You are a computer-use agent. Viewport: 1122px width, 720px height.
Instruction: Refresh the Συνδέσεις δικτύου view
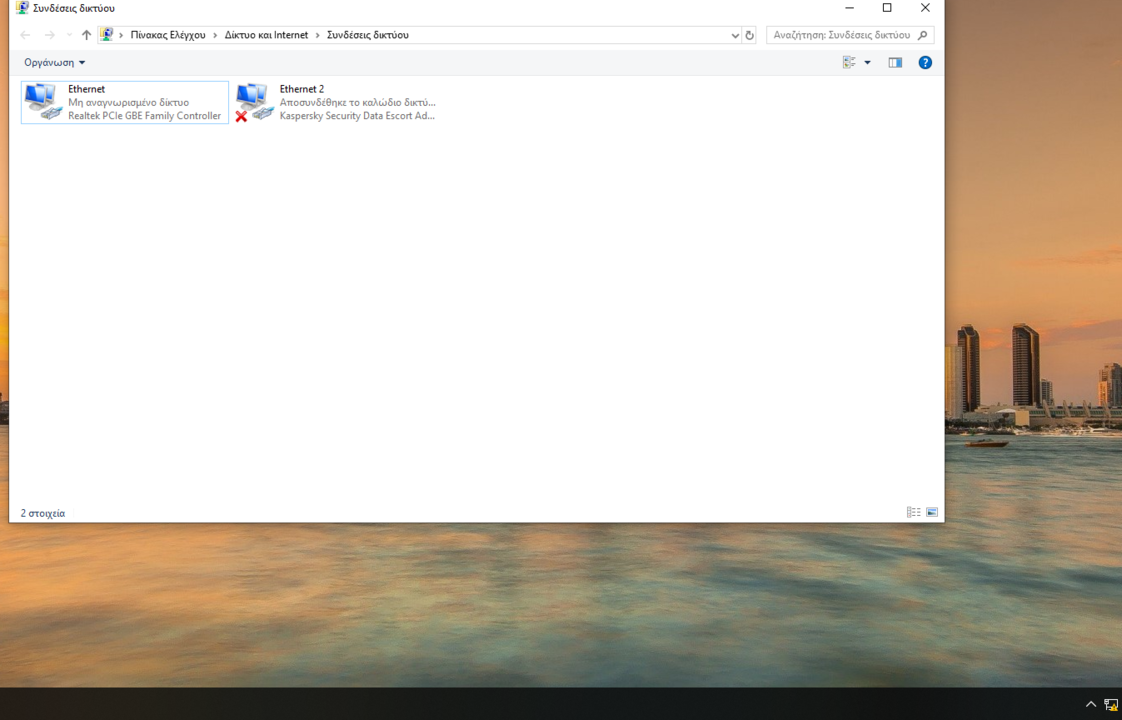749,35
